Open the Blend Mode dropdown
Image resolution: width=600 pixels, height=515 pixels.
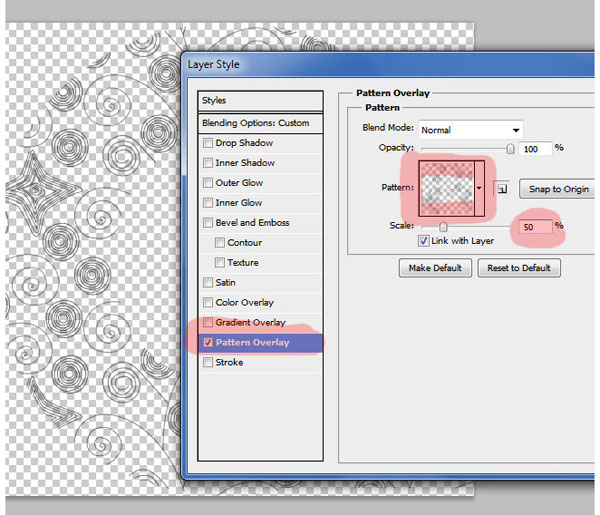470,130
